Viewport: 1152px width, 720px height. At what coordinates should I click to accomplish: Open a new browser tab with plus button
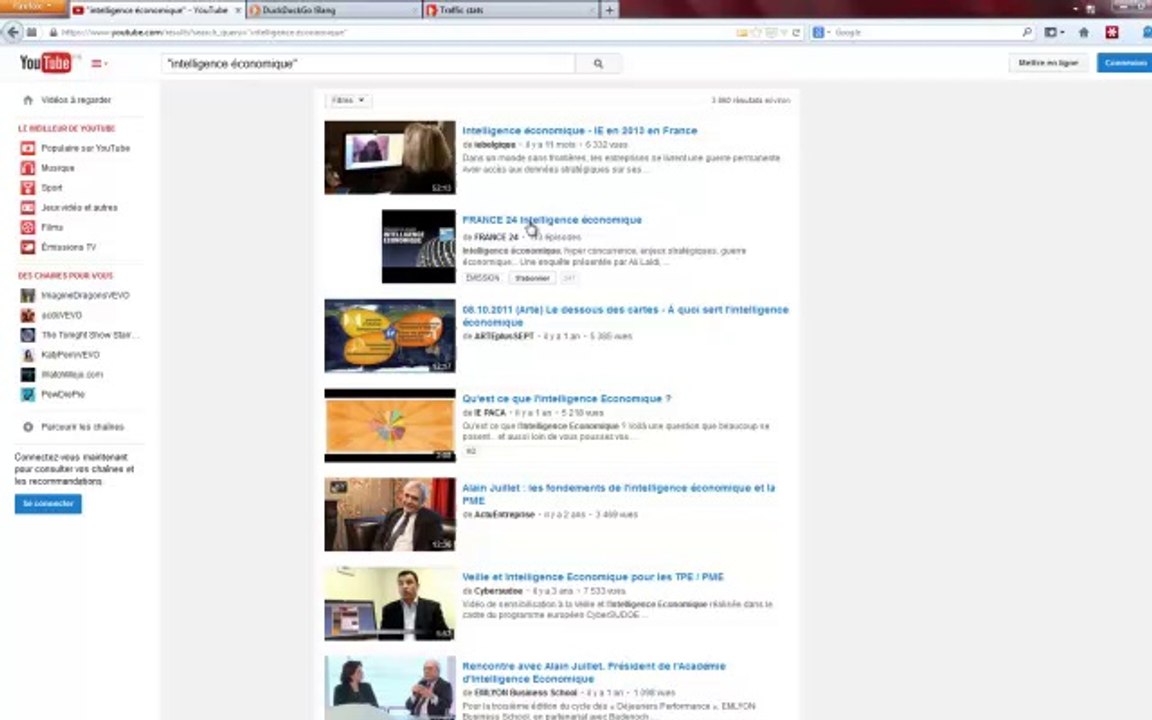point(609,10)
